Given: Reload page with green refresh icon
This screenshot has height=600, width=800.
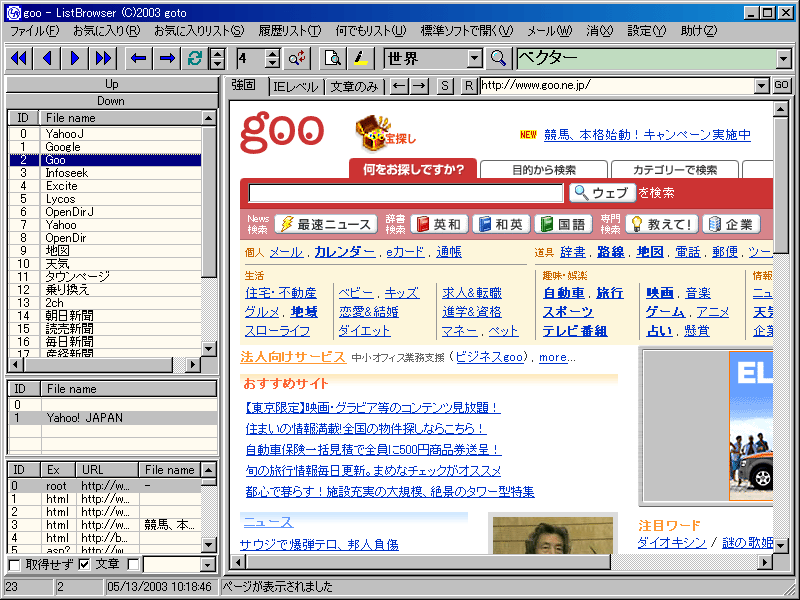Looking at the screenshot, I should pos(195,59).
